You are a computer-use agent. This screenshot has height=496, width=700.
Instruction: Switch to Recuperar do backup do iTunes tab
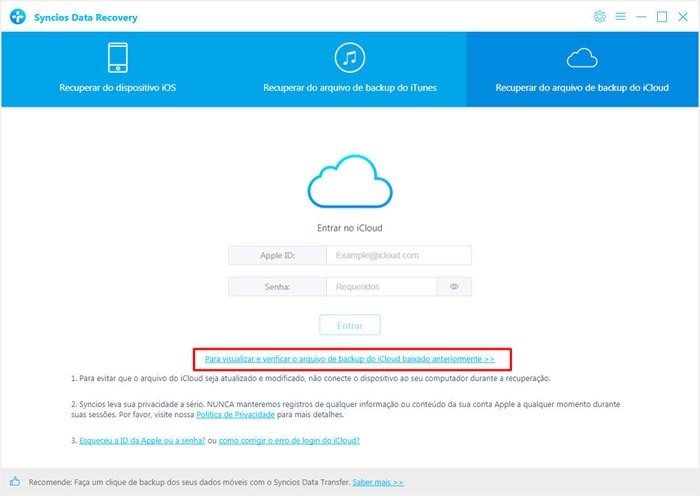[x=350, y=69]
